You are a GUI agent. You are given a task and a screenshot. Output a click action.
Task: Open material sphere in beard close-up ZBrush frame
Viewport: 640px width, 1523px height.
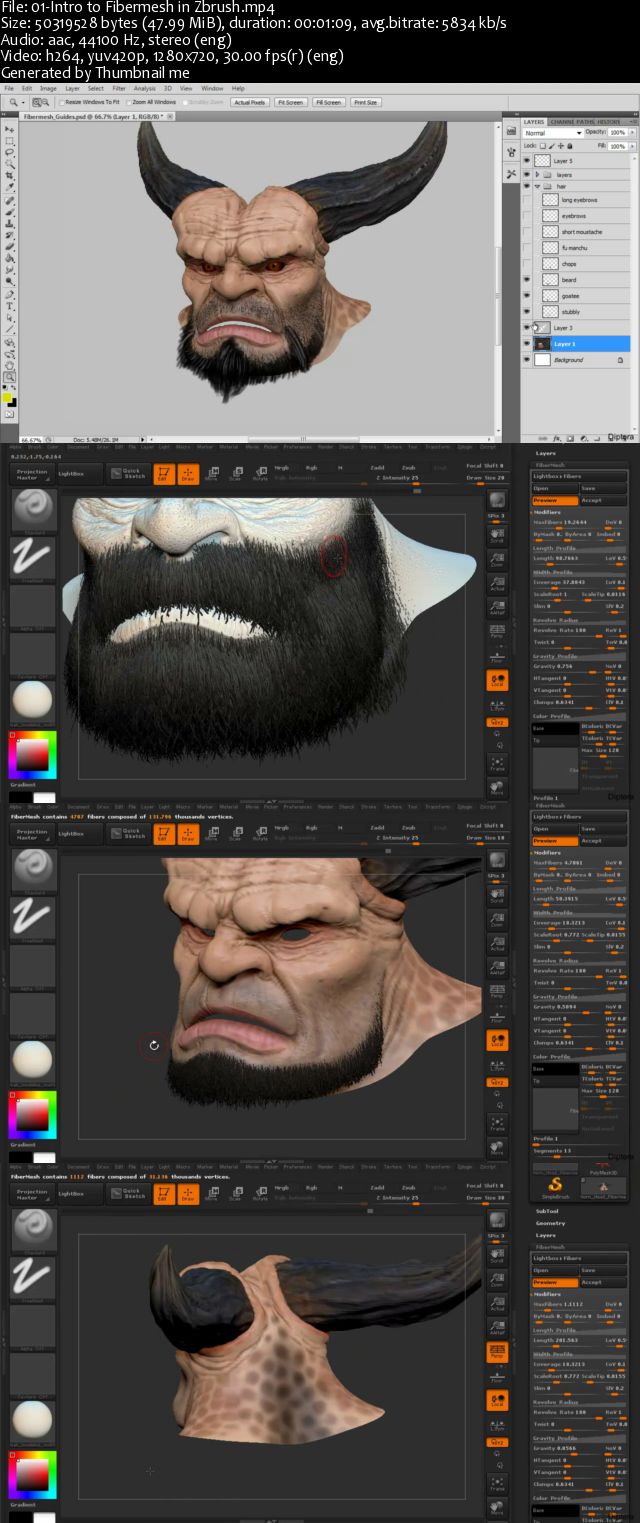pyautogui.click(x=33, y=702)
